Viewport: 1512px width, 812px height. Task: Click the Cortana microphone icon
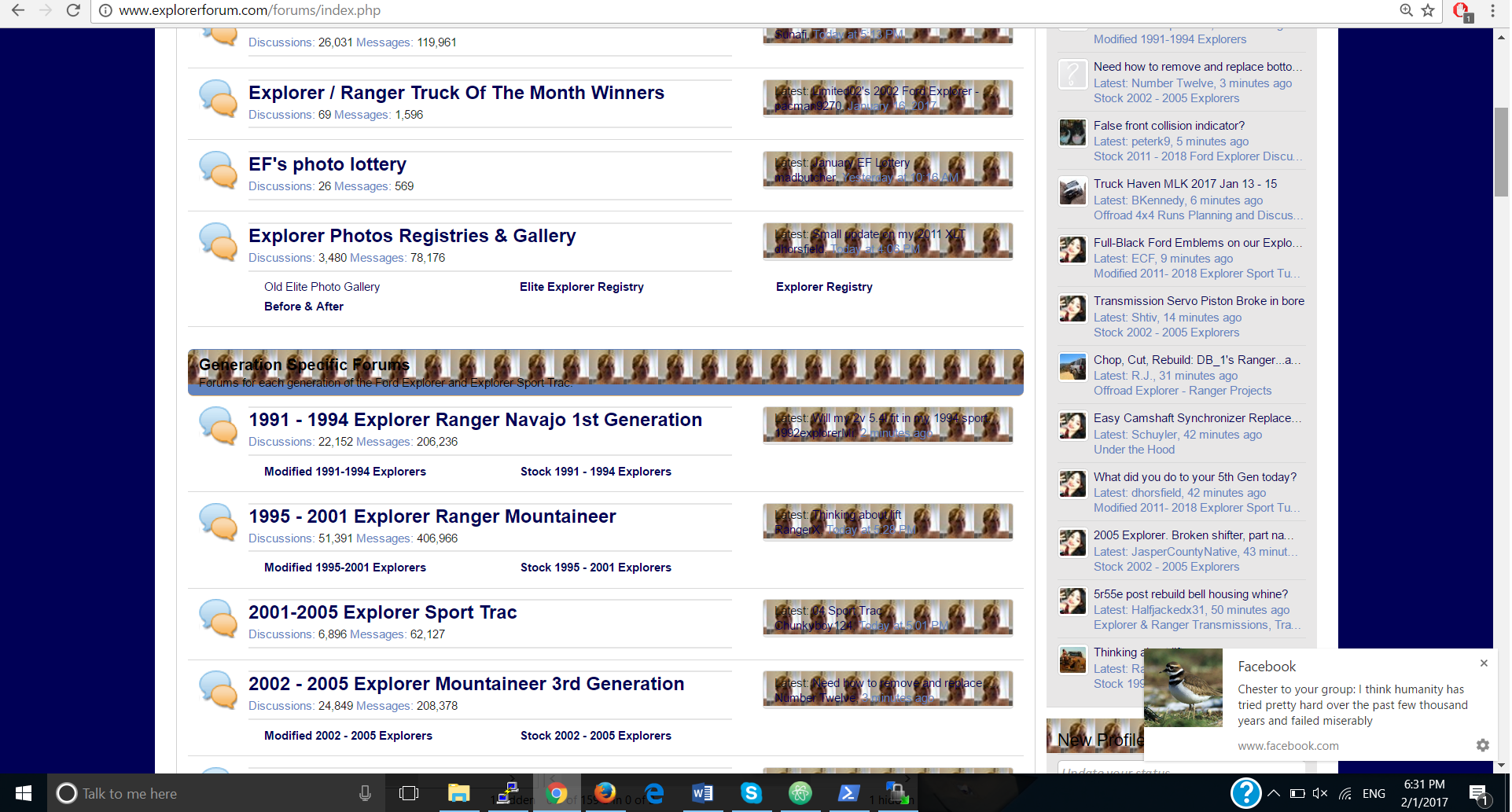pos(365,793)
